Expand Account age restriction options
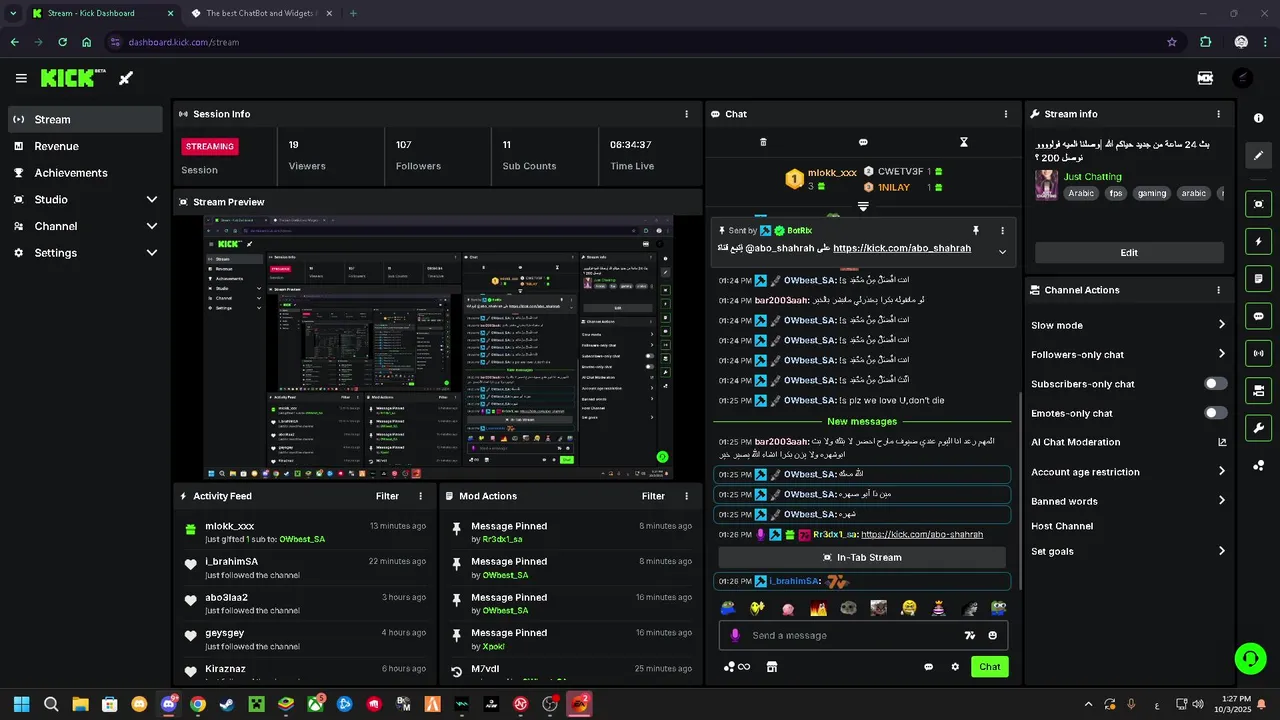This screenshot has width=1280, height=720. pyautogui.click(x=1221, y=472)
